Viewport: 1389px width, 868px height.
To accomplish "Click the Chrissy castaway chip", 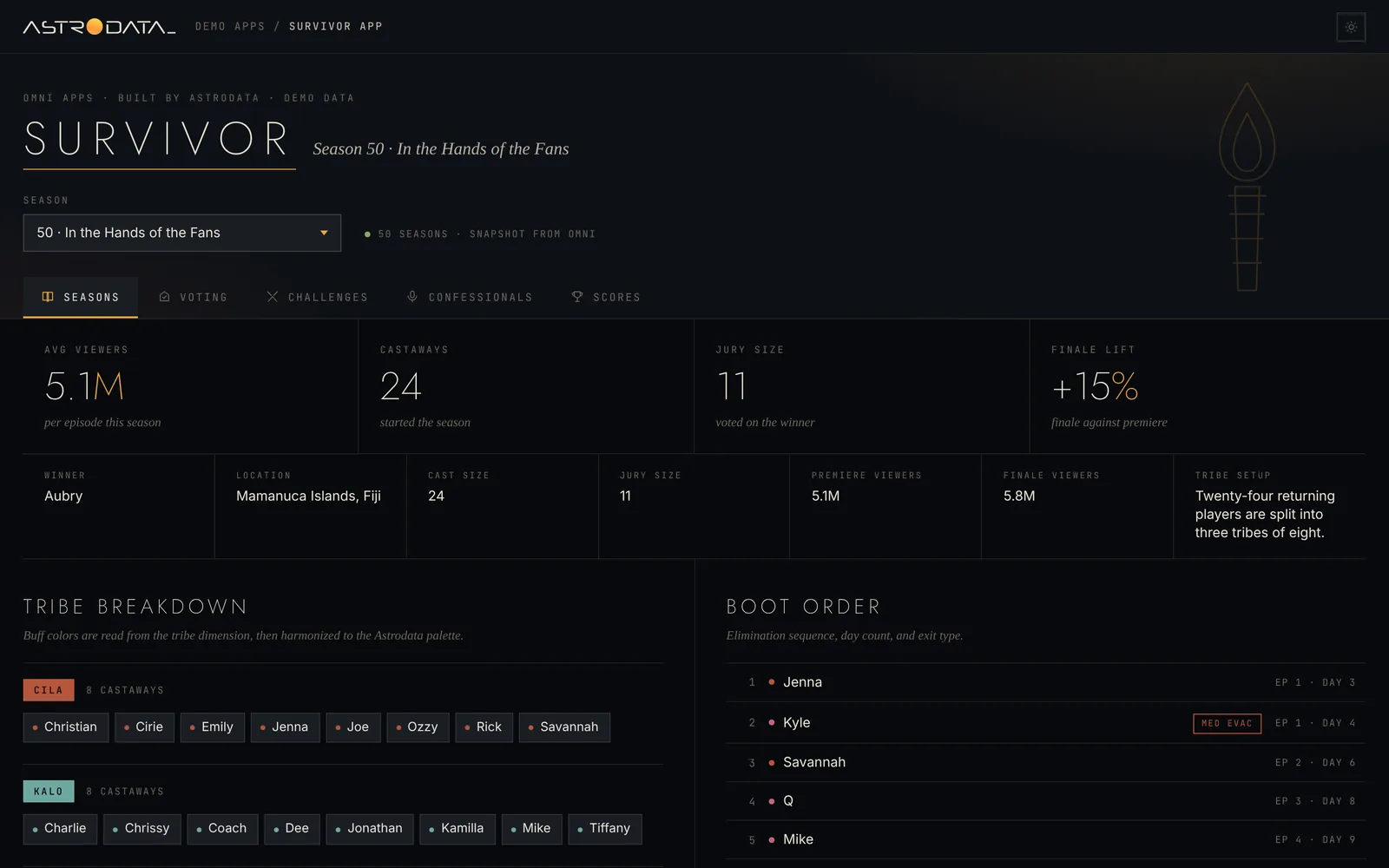I will [x=142, y=829].
